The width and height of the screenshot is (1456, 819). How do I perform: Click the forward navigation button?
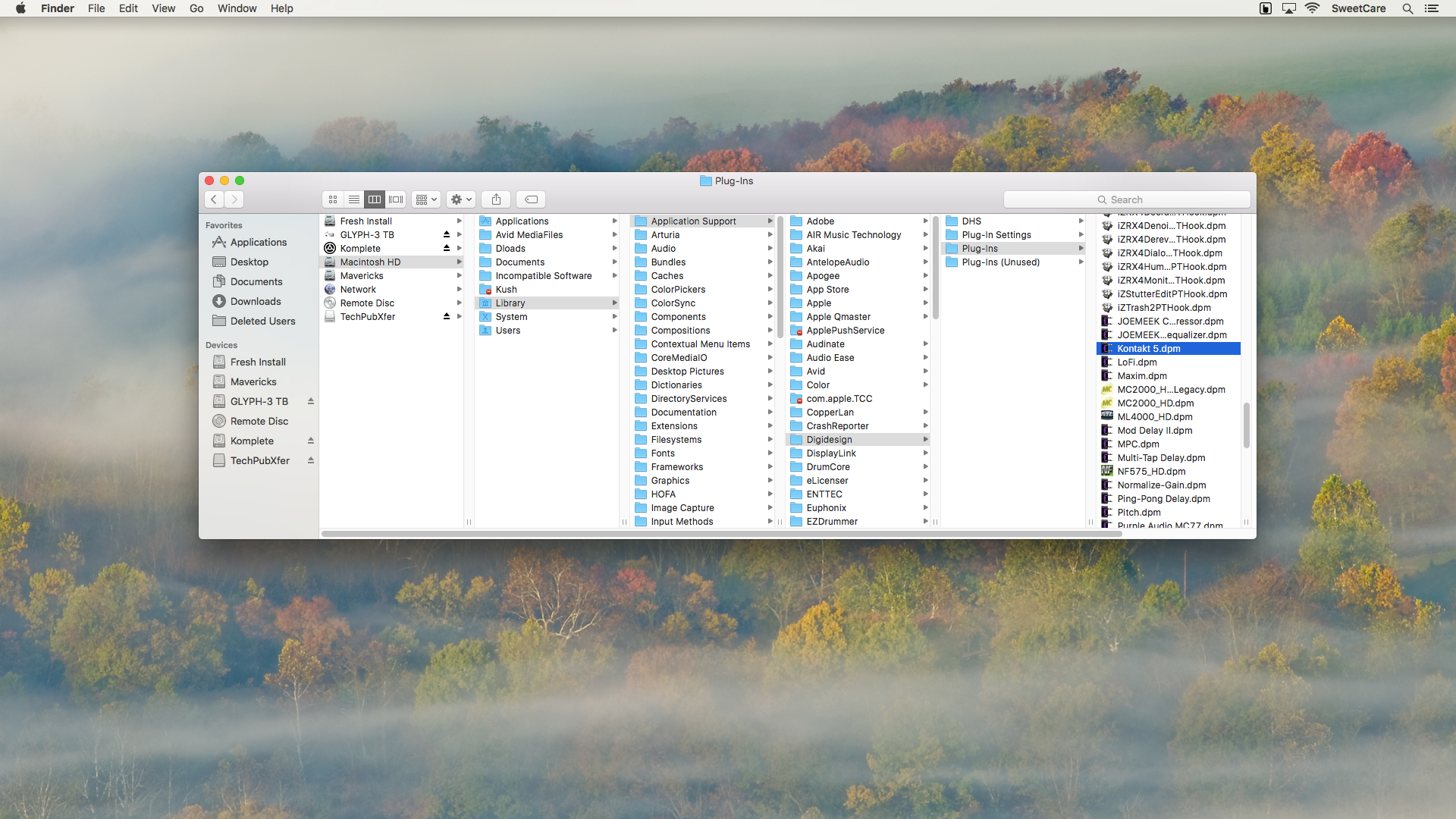pyautogui.click(x=234, y=199)
